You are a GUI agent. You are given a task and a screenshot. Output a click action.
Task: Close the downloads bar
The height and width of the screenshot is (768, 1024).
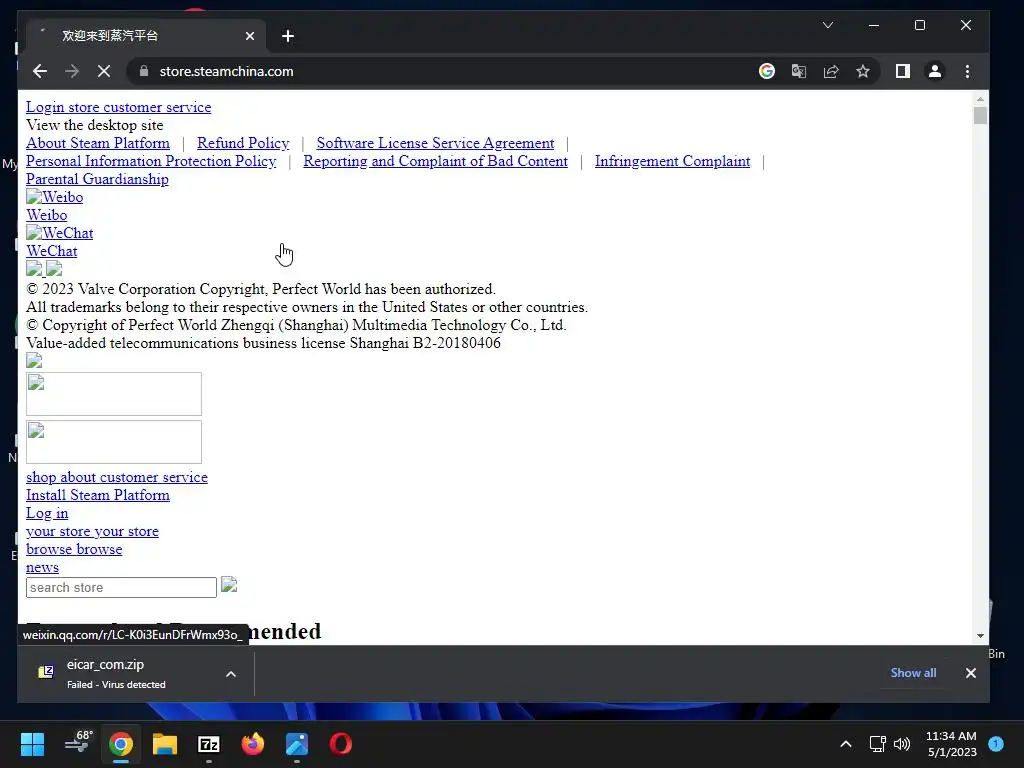point(970,673)
